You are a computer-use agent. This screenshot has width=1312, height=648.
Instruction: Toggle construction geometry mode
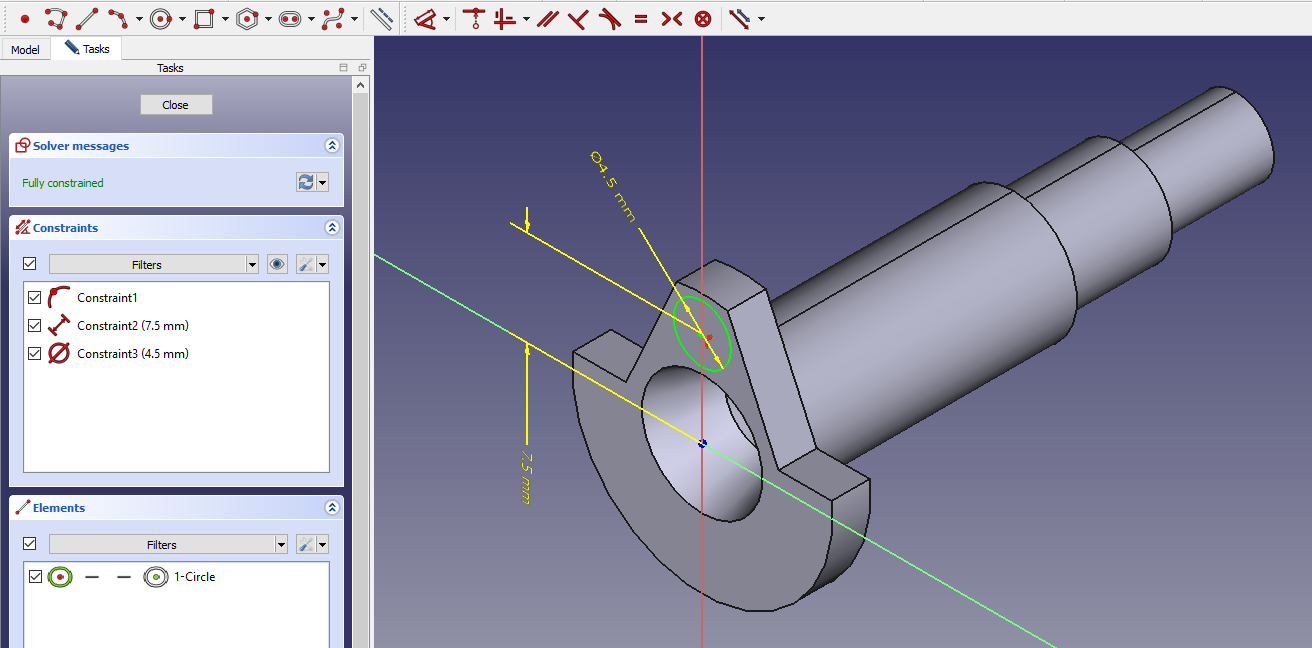(x=381, y=18)
